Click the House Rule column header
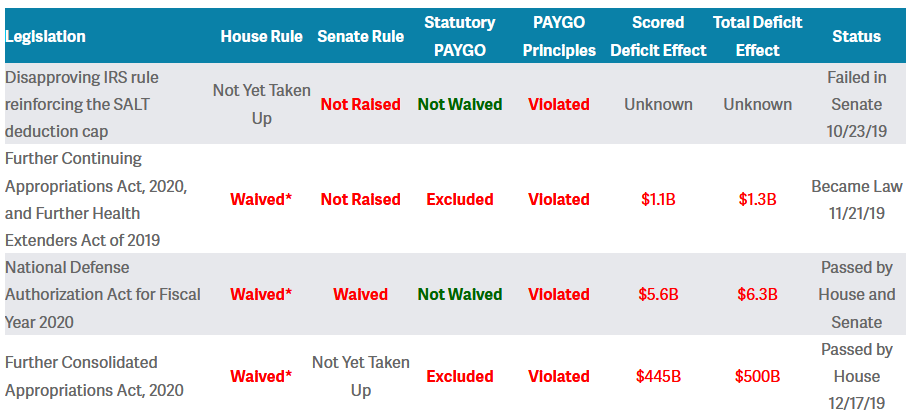911x419 pixels. coord(261,36)
